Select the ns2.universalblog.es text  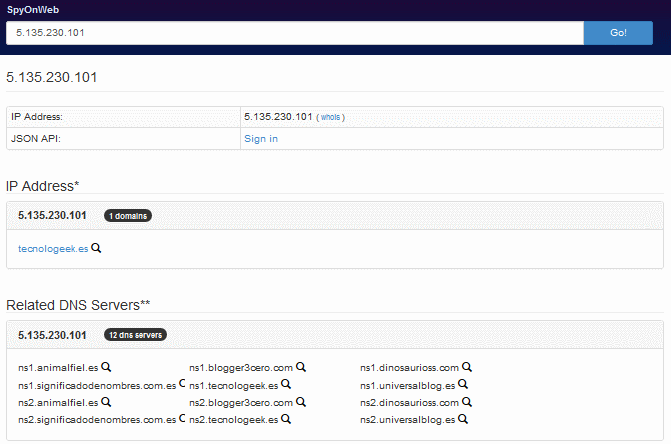point(408,420)
